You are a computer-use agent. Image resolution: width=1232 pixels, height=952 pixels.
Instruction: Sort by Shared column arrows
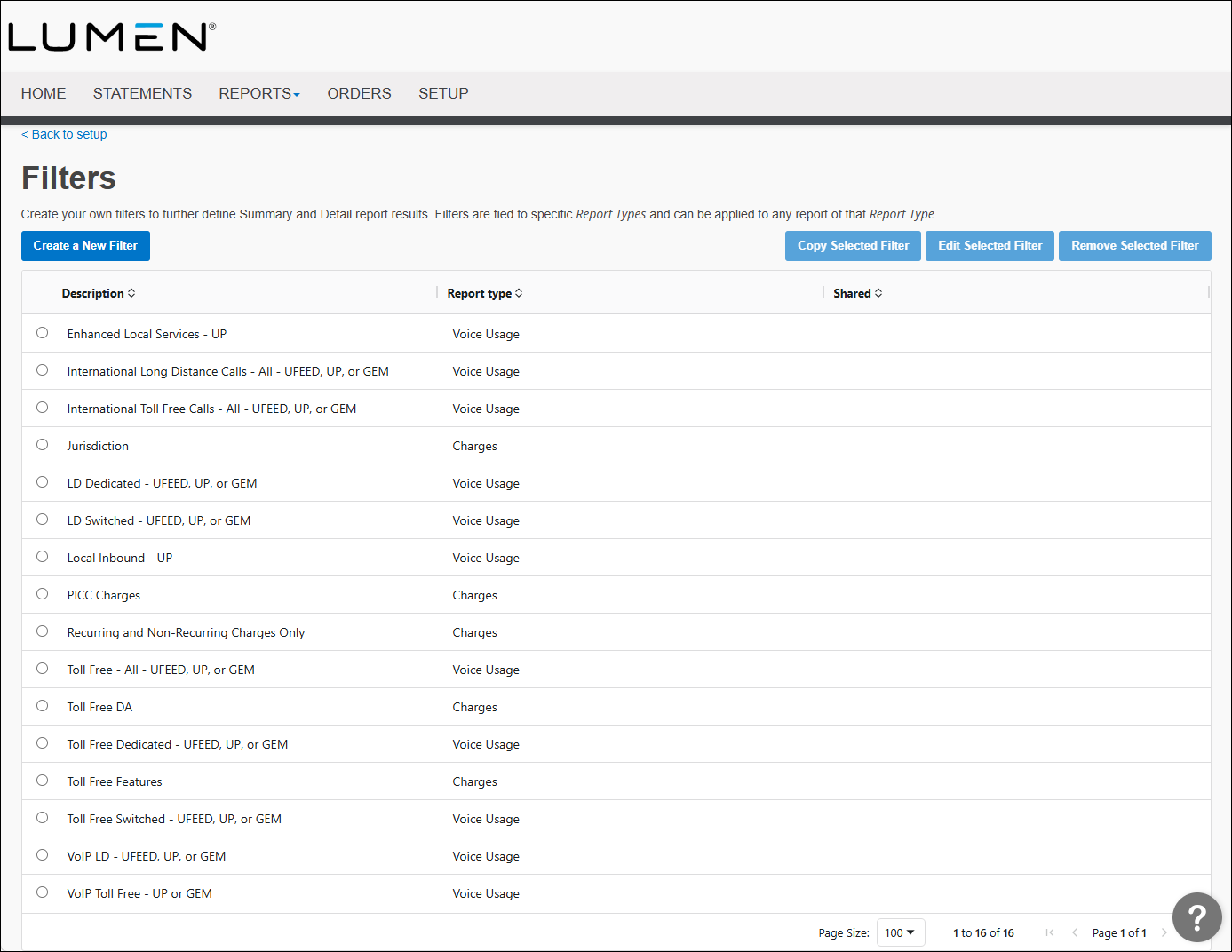(x=878, y=293)
